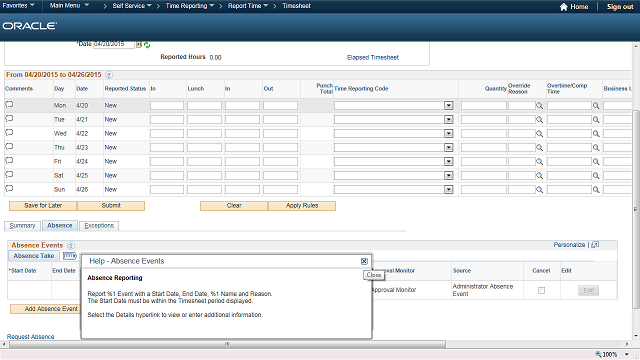640x360 pixels.
Task: Open comments bubble for Sat 4/25
Action: point(9,175)
